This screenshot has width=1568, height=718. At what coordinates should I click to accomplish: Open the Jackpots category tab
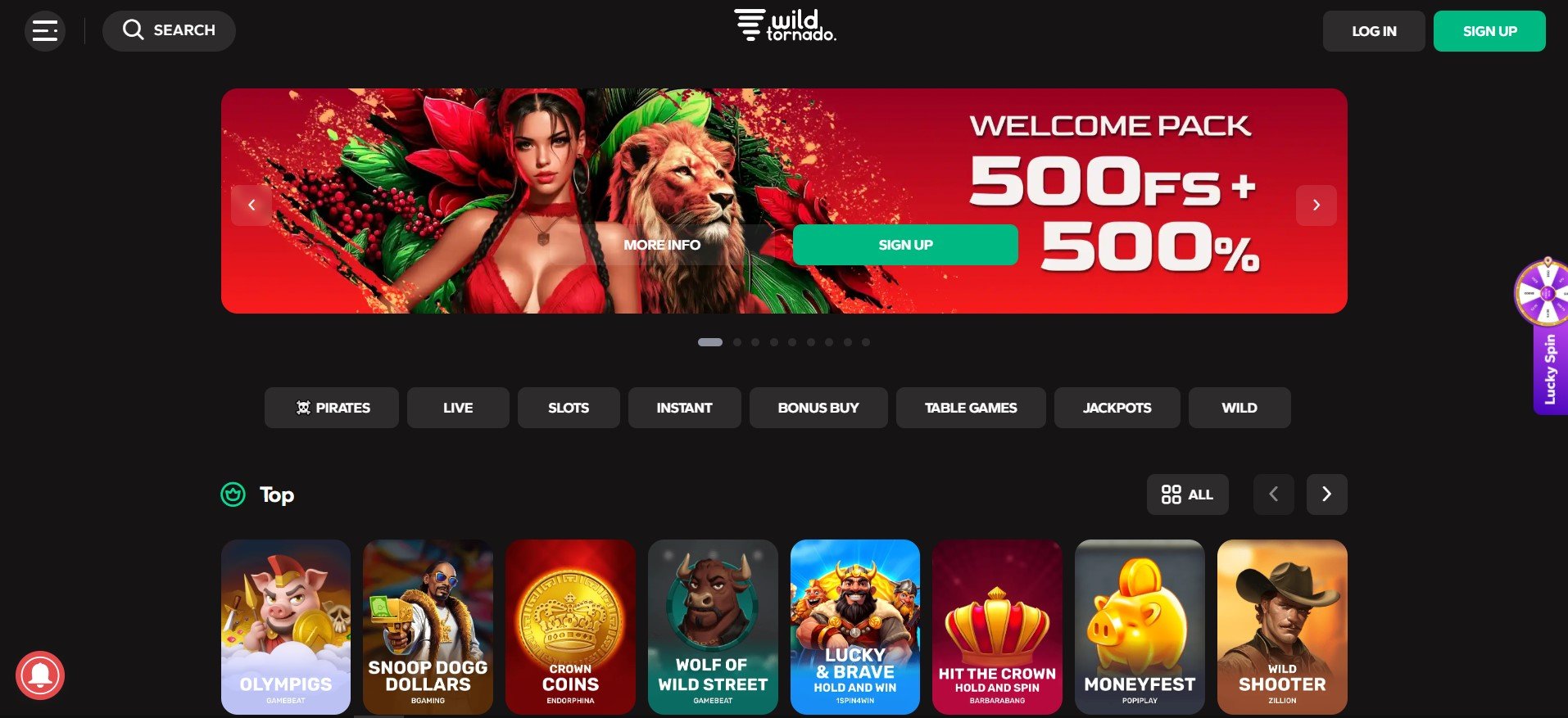pyautogui.click(x=1117, y=408)
